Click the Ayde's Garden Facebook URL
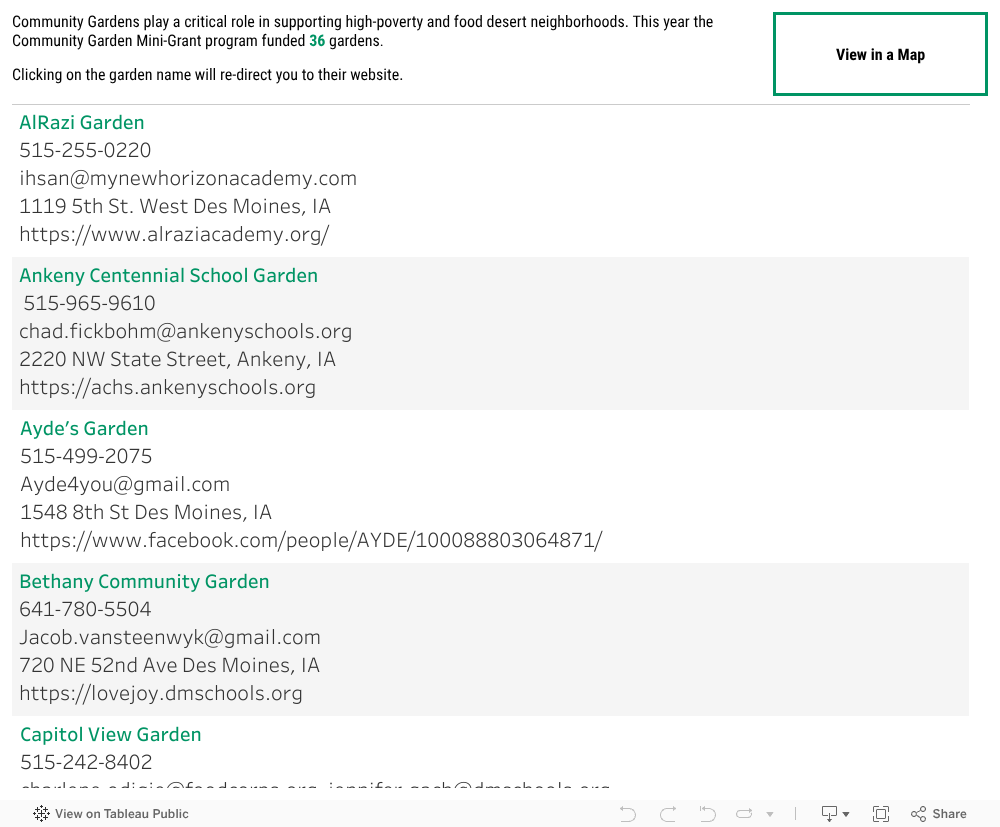 tap(311, 541)
